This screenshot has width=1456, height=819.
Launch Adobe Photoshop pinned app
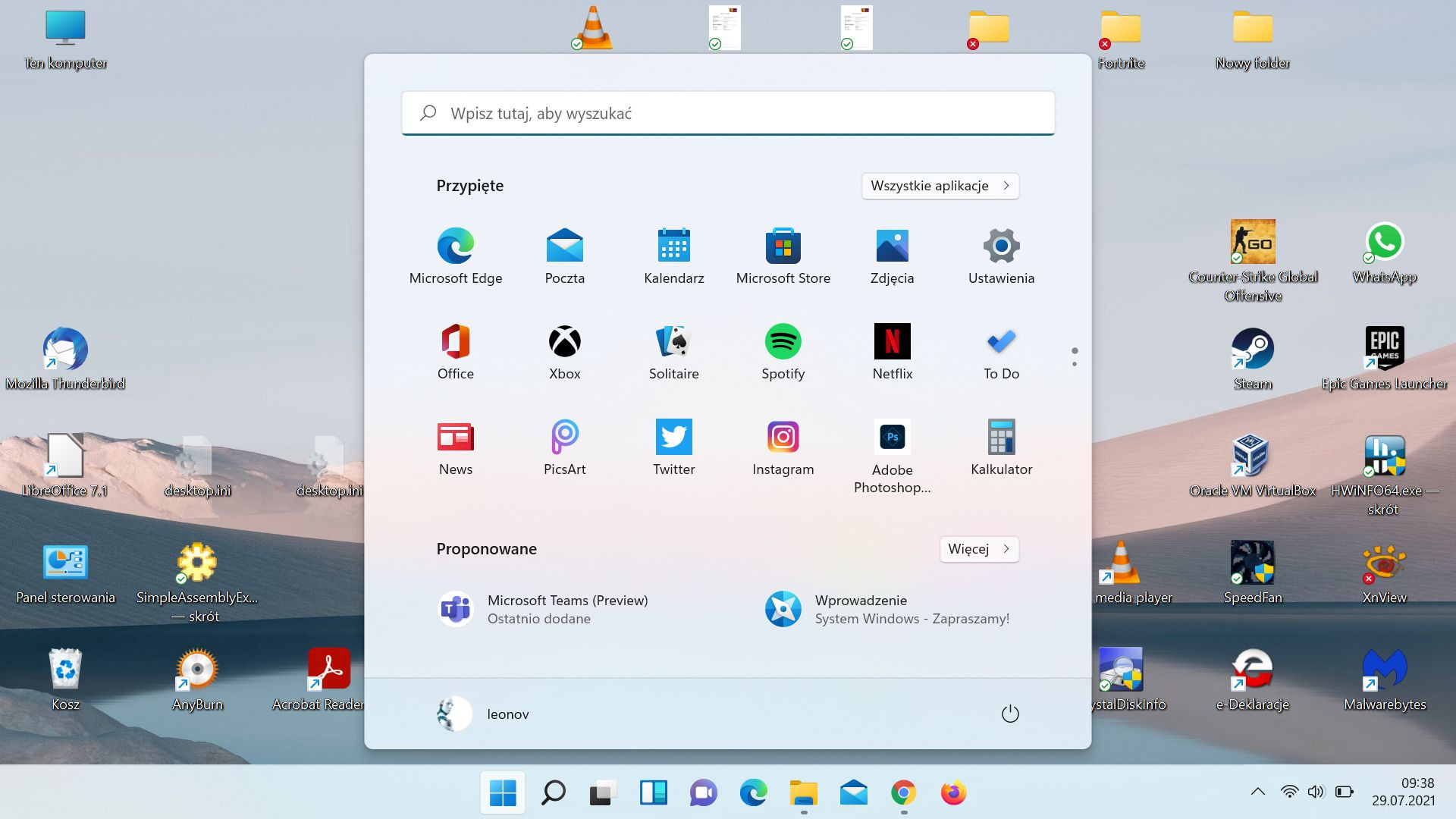click(893, 457)
